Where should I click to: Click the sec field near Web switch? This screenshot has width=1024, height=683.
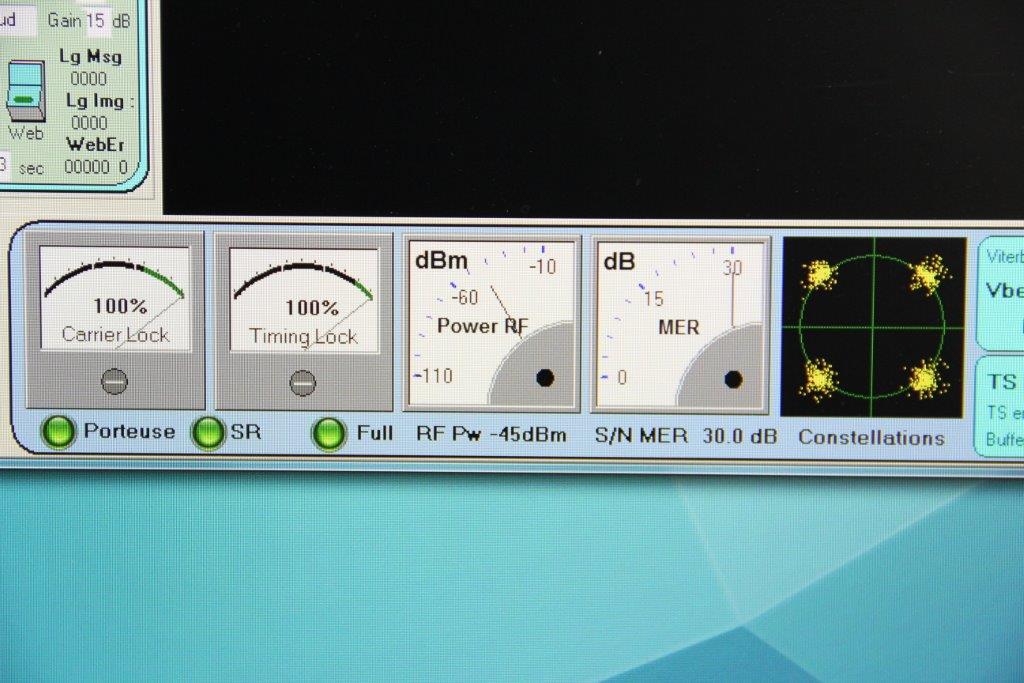pyautogui.click(x=4, y=165)
